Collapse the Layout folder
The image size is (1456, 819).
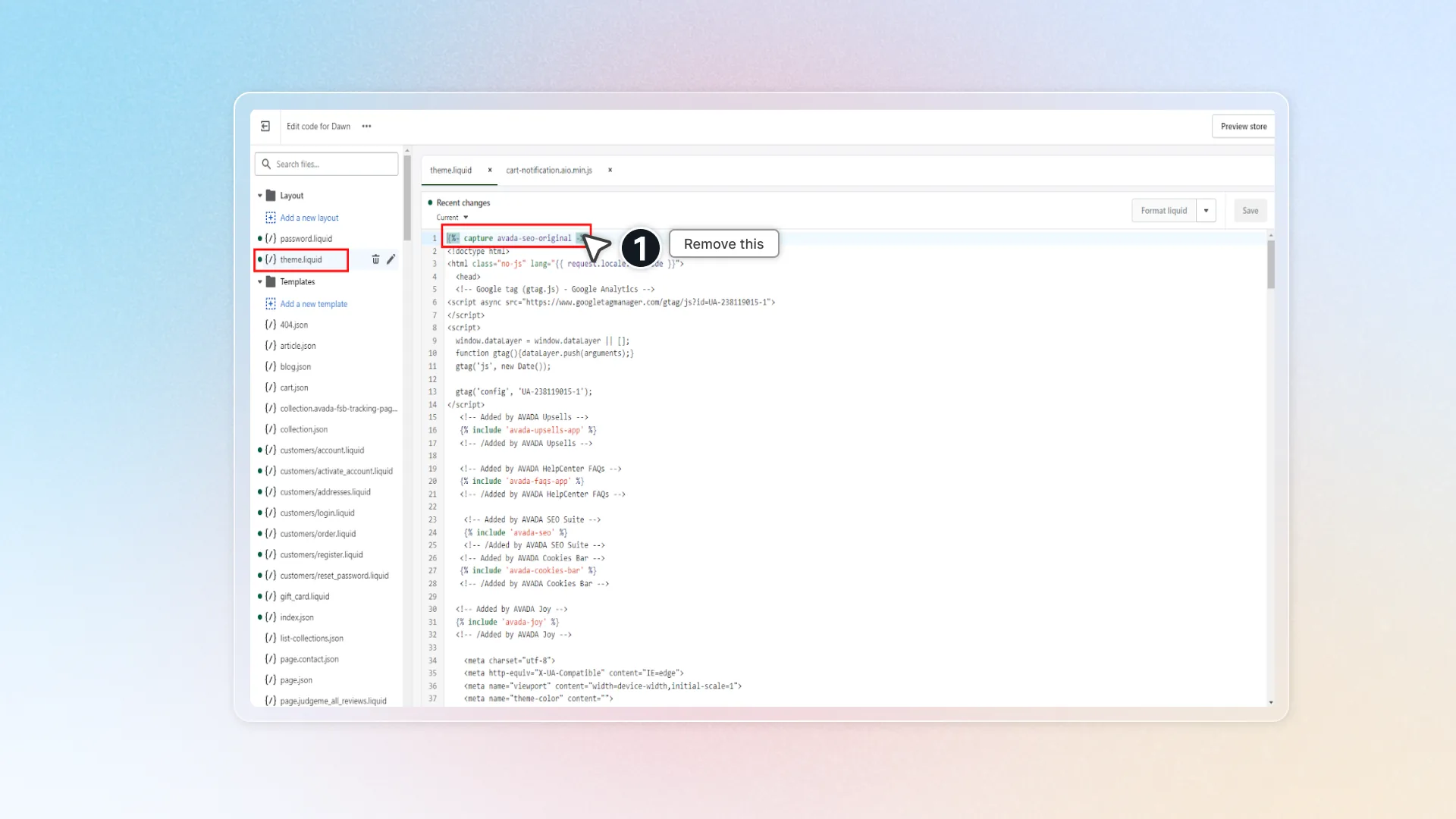tap(260, 196)
